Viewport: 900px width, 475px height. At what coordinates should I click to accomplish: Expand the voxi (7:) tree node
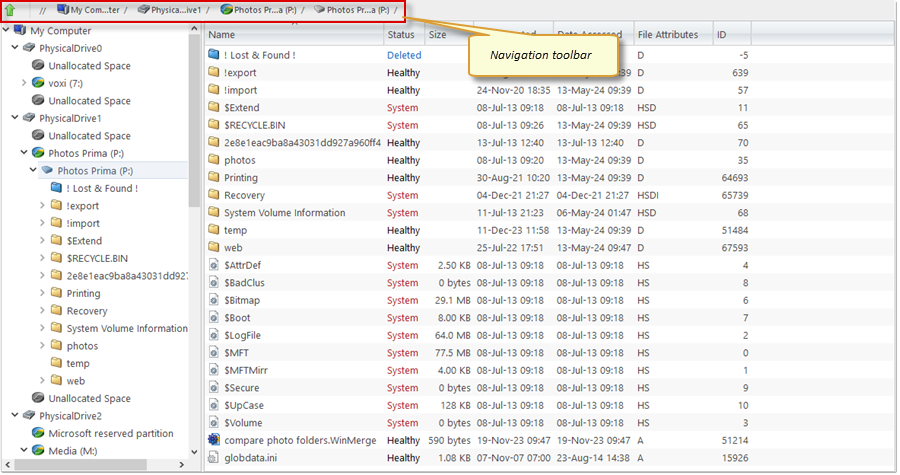tap(24, 83)
